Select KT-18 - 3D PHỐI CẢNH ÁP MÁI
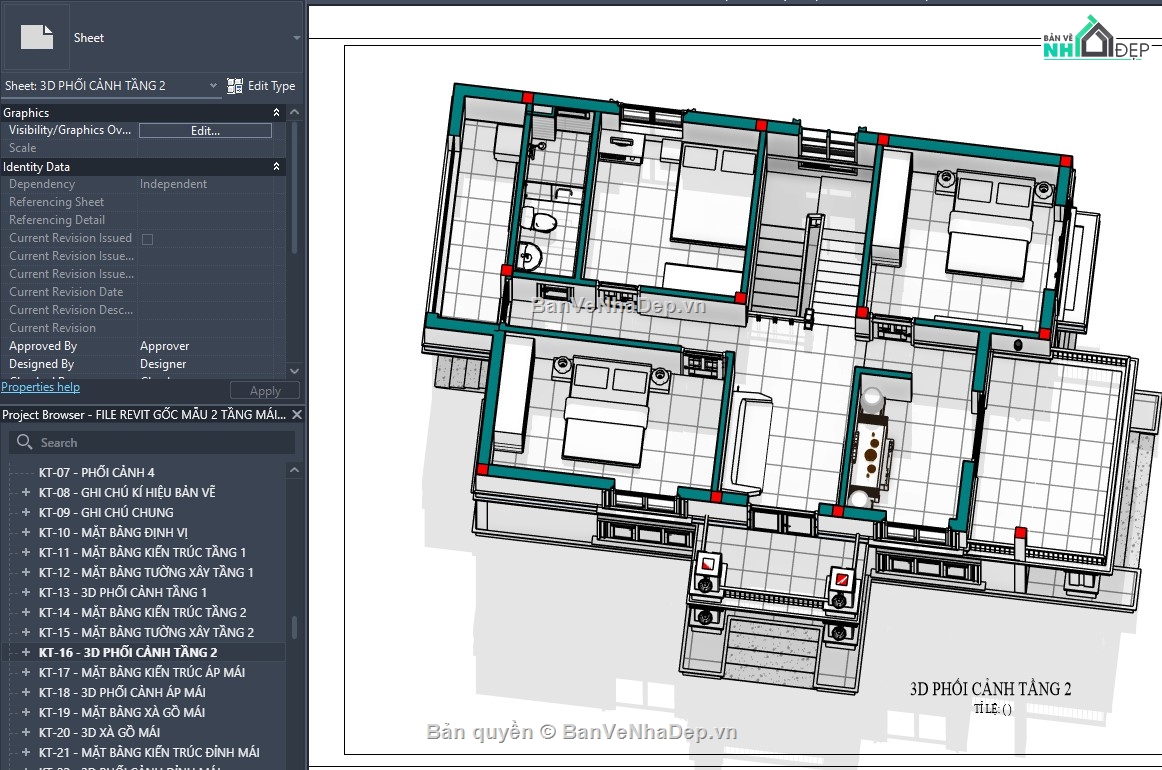This screenshot has width=1162, height=770. [x=122, y=692]
